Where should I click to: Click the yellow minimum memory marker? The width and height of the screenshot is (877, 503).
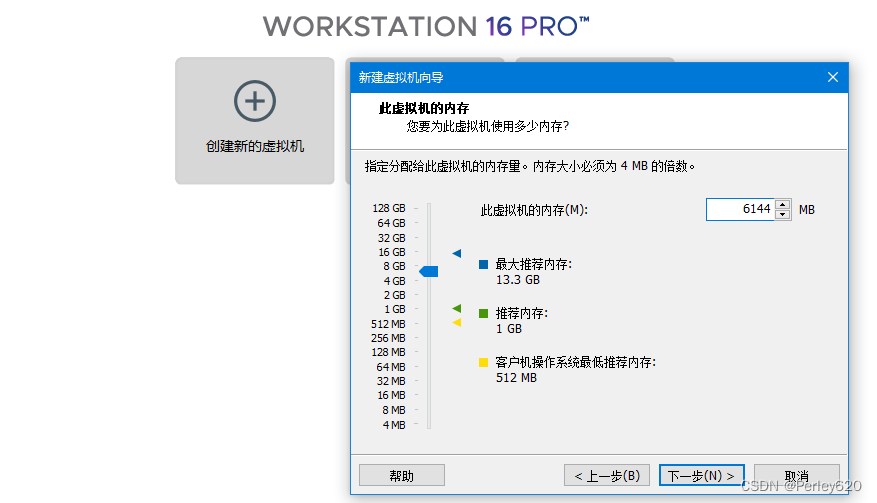(457, 322)
